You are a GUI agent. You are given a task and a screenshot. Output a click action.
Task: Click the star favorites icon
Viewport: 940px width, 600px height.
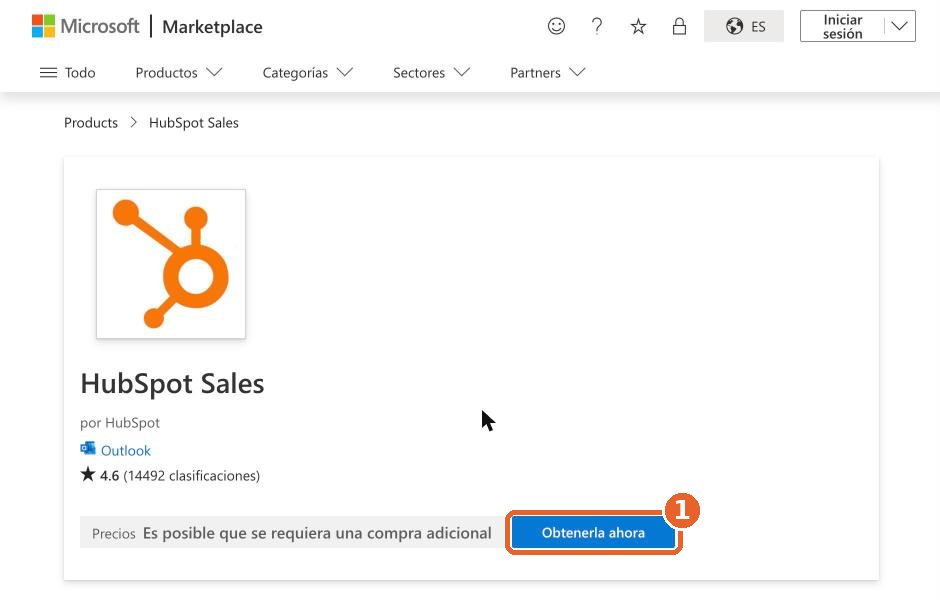(x=638, y=26)
